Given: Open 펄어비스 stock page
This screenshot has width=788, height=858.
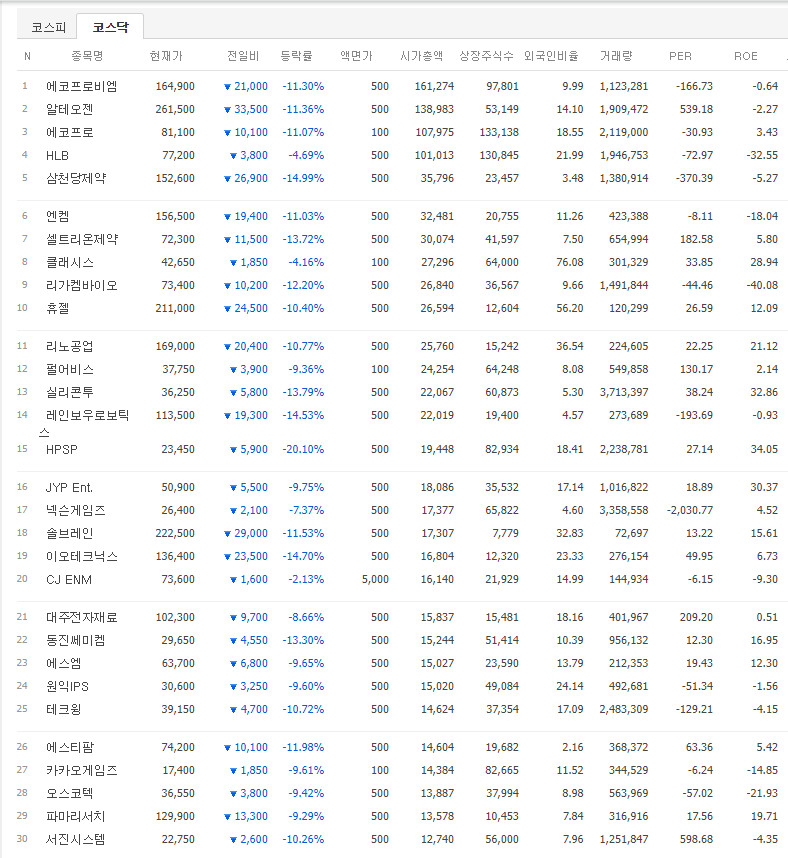Looking at the screenshot, I should 69,369.
